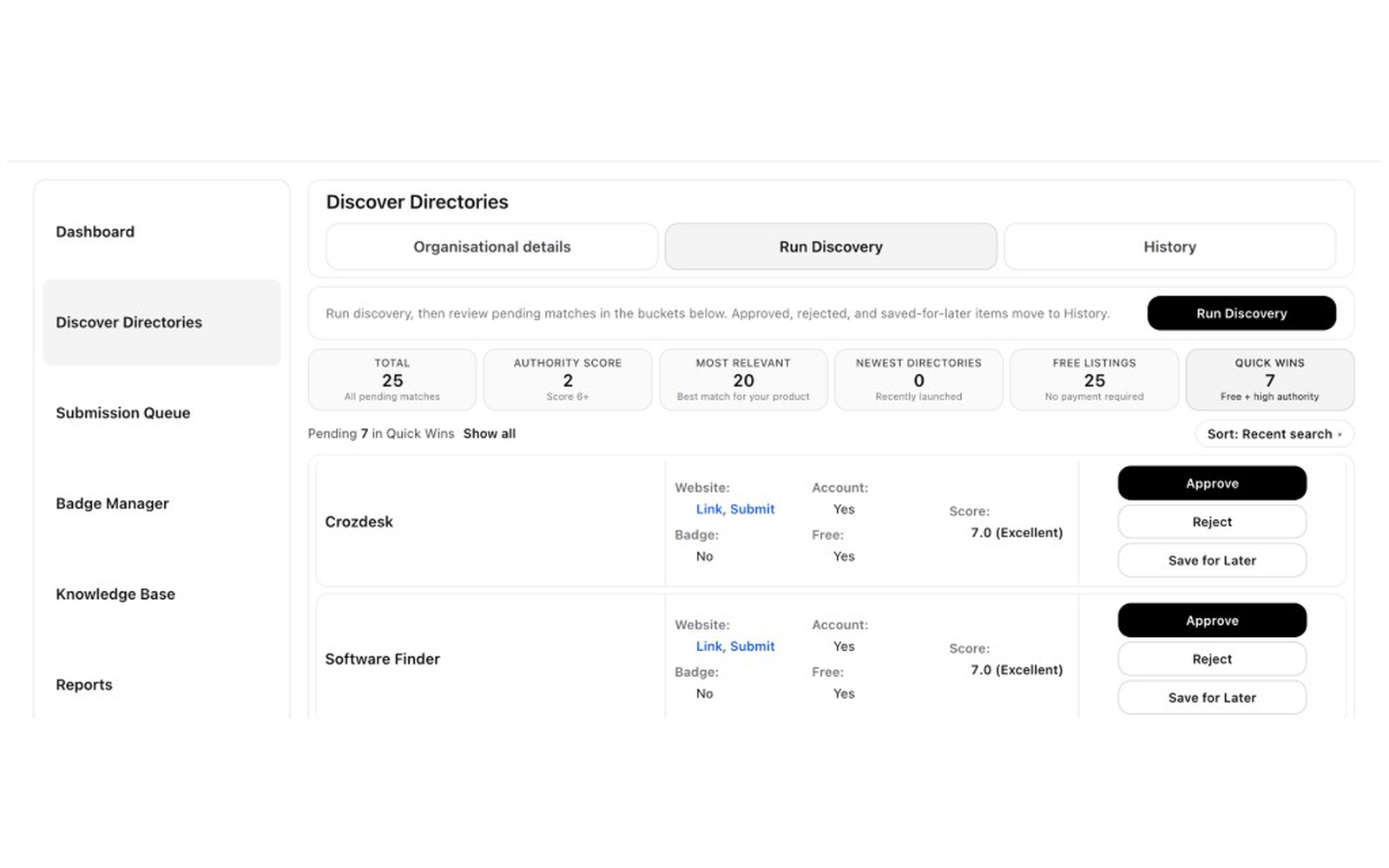
Task: Approve the Software Finder directory
Action: pos(1212,621)
